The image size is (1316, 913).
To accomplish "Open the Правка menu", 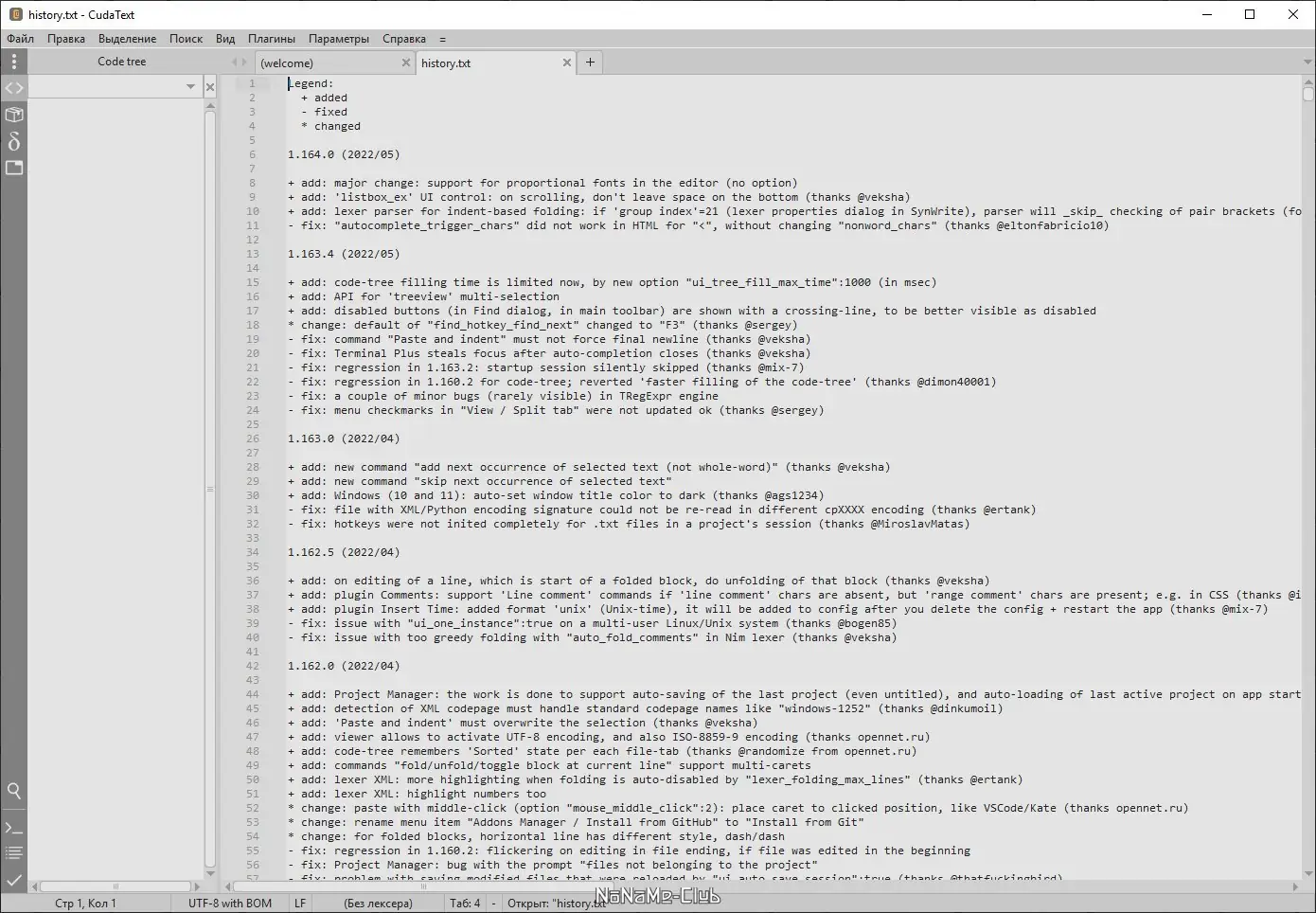I will click(x=66, y=39).
